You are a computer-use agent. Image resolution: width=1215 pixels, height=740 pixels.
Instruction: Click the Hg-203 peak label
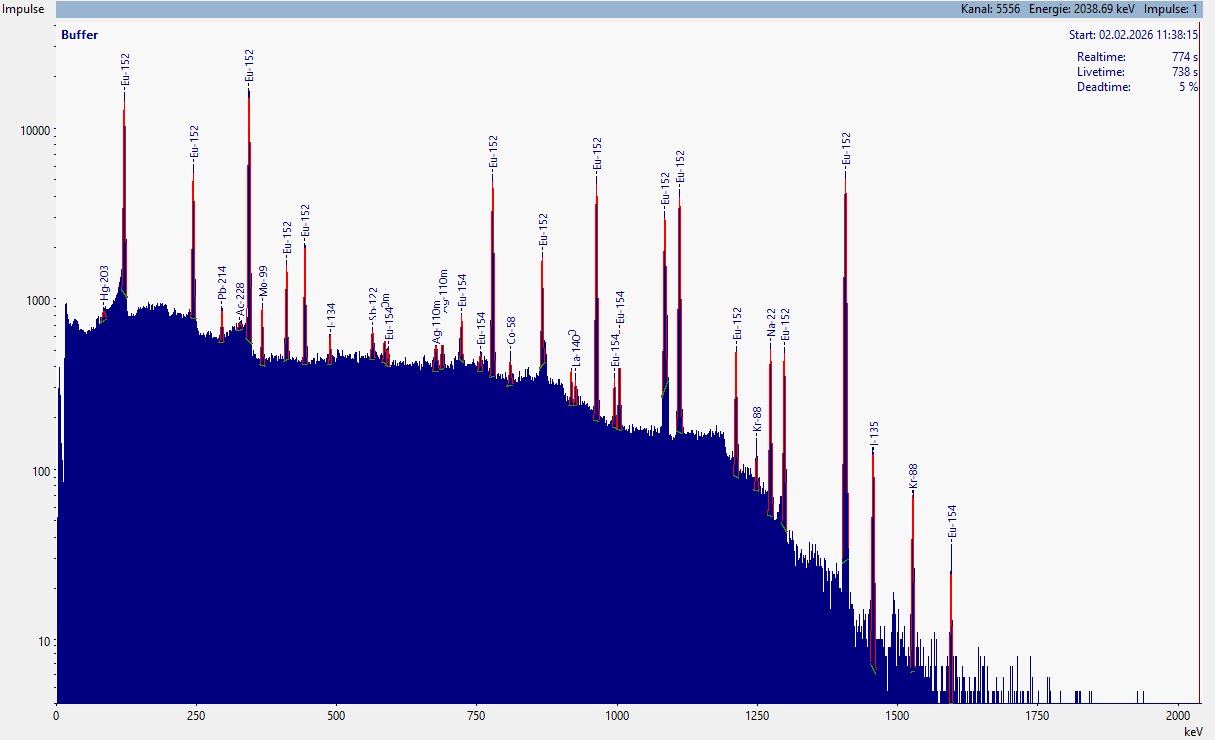104,284
